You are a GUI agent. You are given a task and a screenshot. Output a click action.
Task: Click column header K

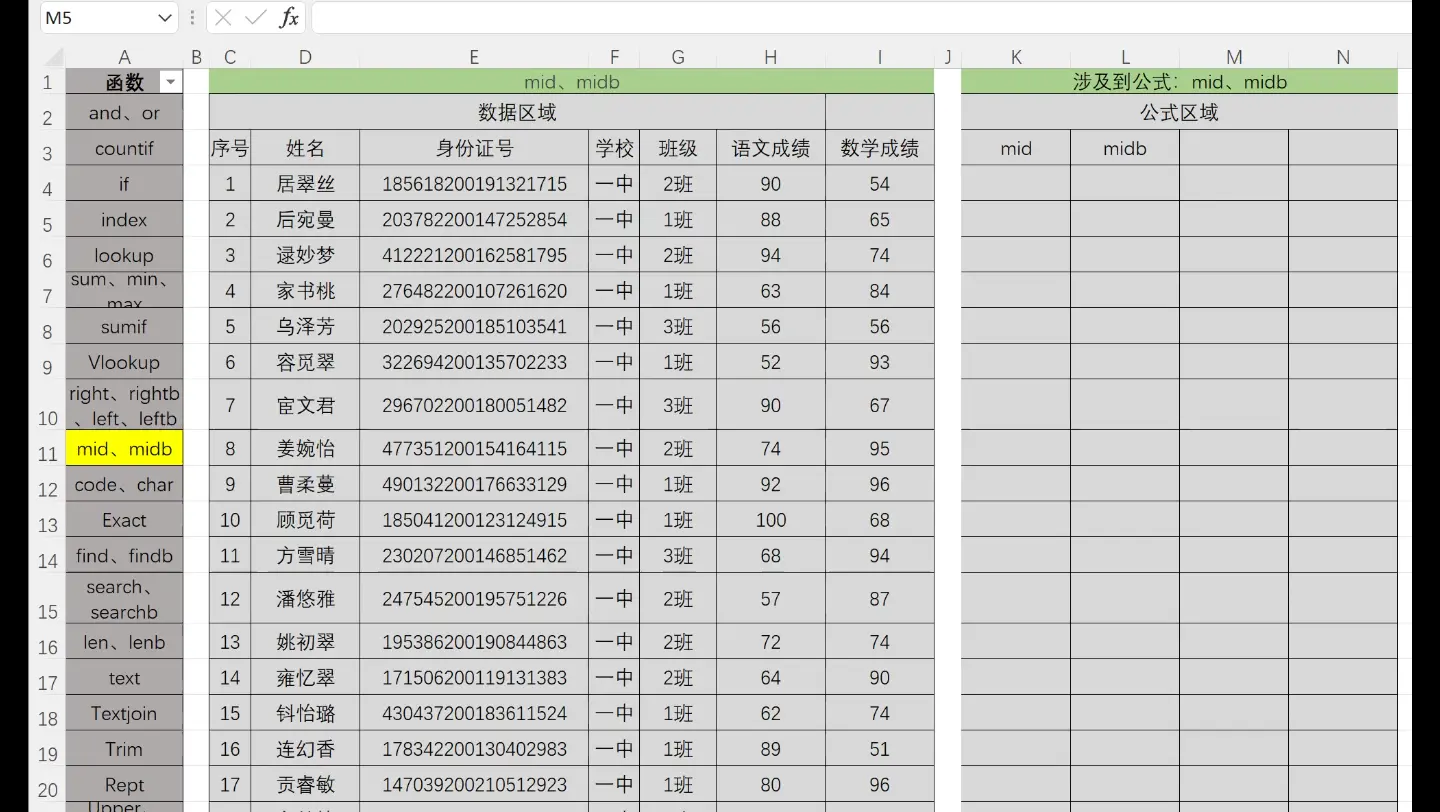1016,57
